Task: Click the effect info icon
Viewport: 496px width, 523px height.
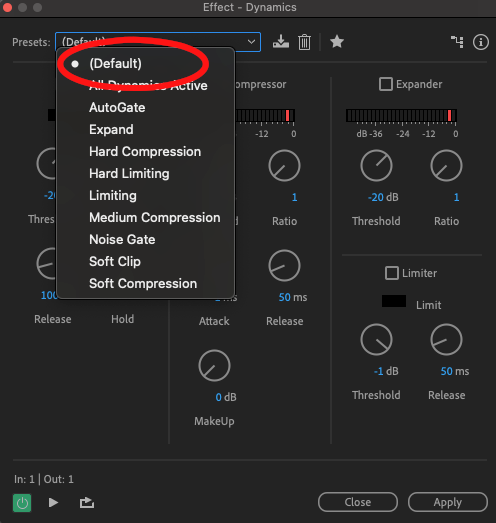Action: tap(481, 42)
